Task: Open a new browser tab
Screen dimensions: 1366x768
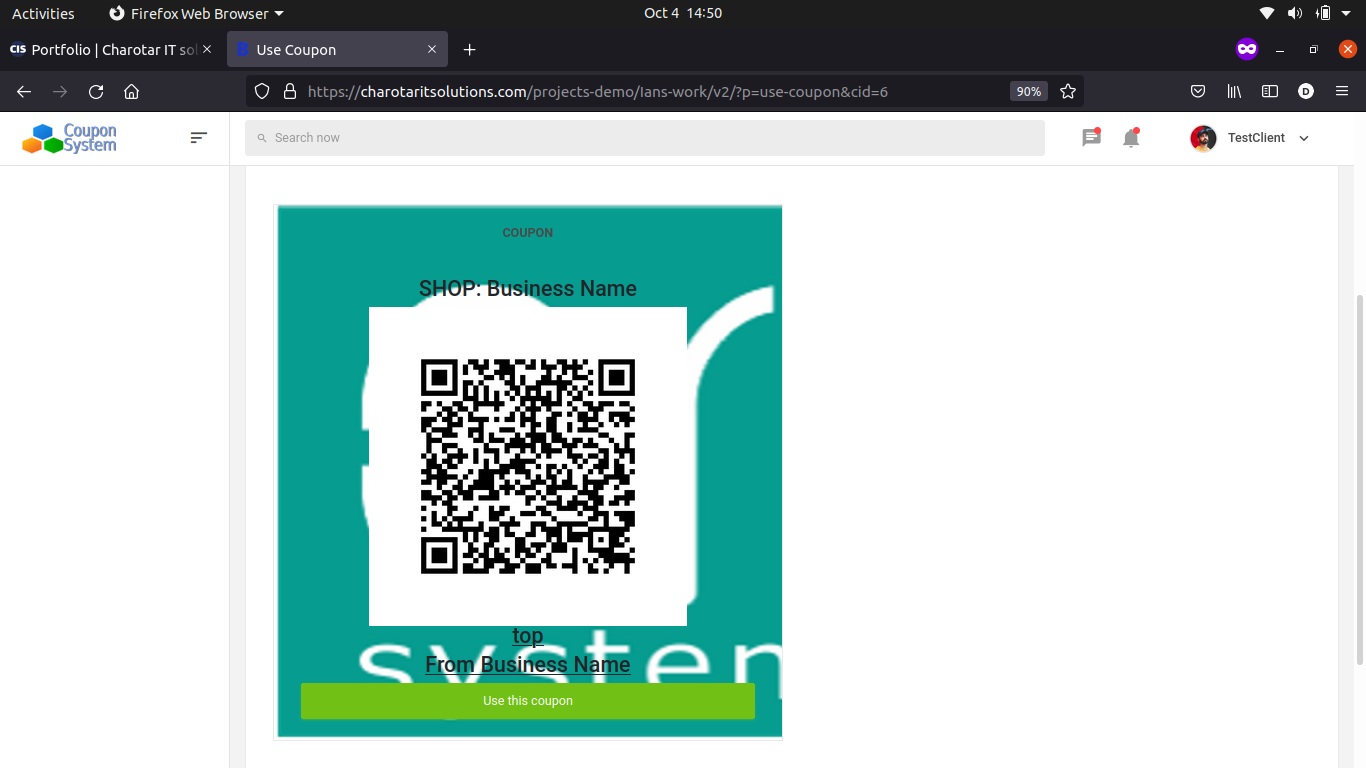Action: click(x=470, y=49)
